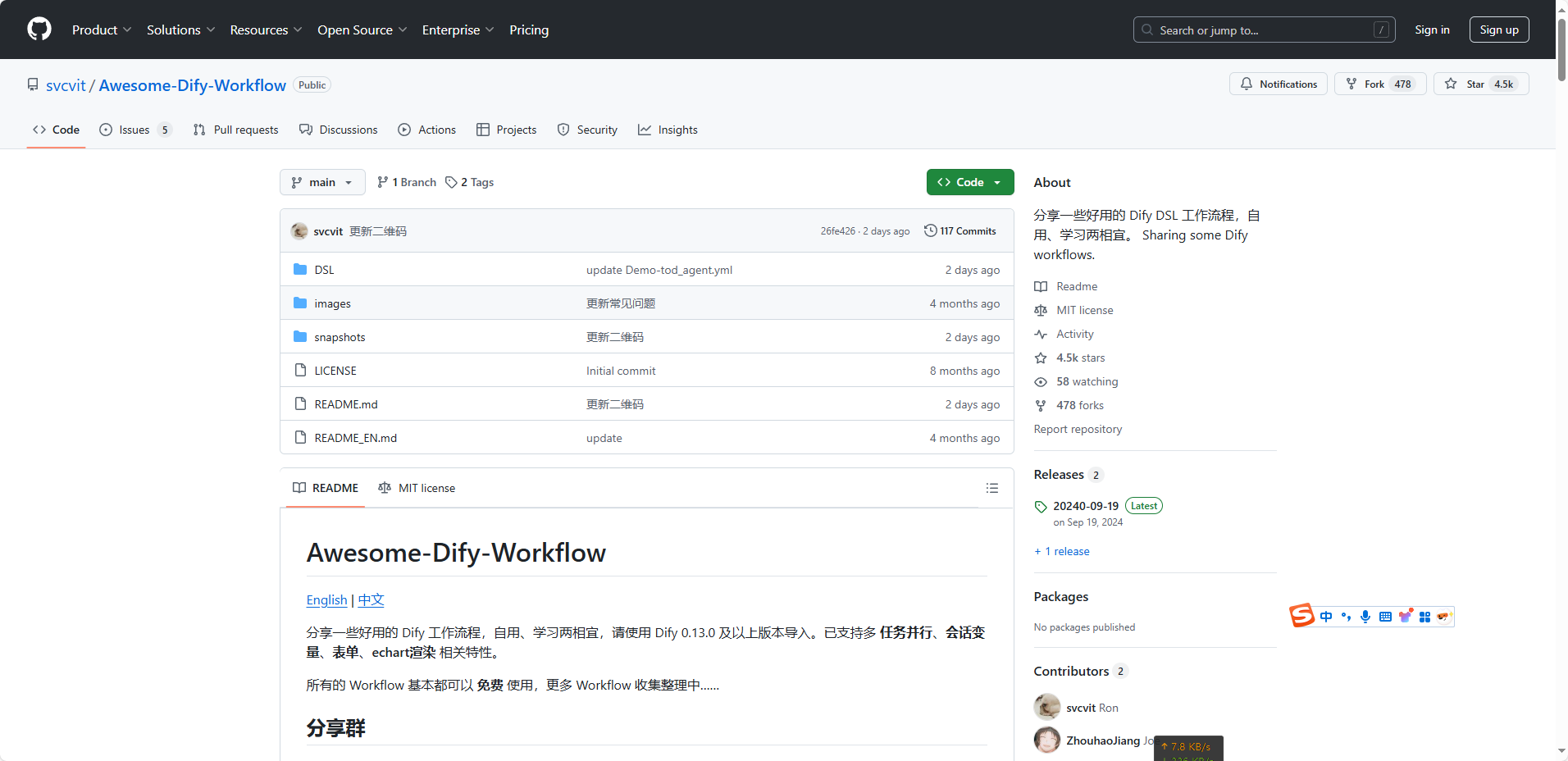The image size is (1568, 761).
Task: Open the English README link
Action: 326,600
